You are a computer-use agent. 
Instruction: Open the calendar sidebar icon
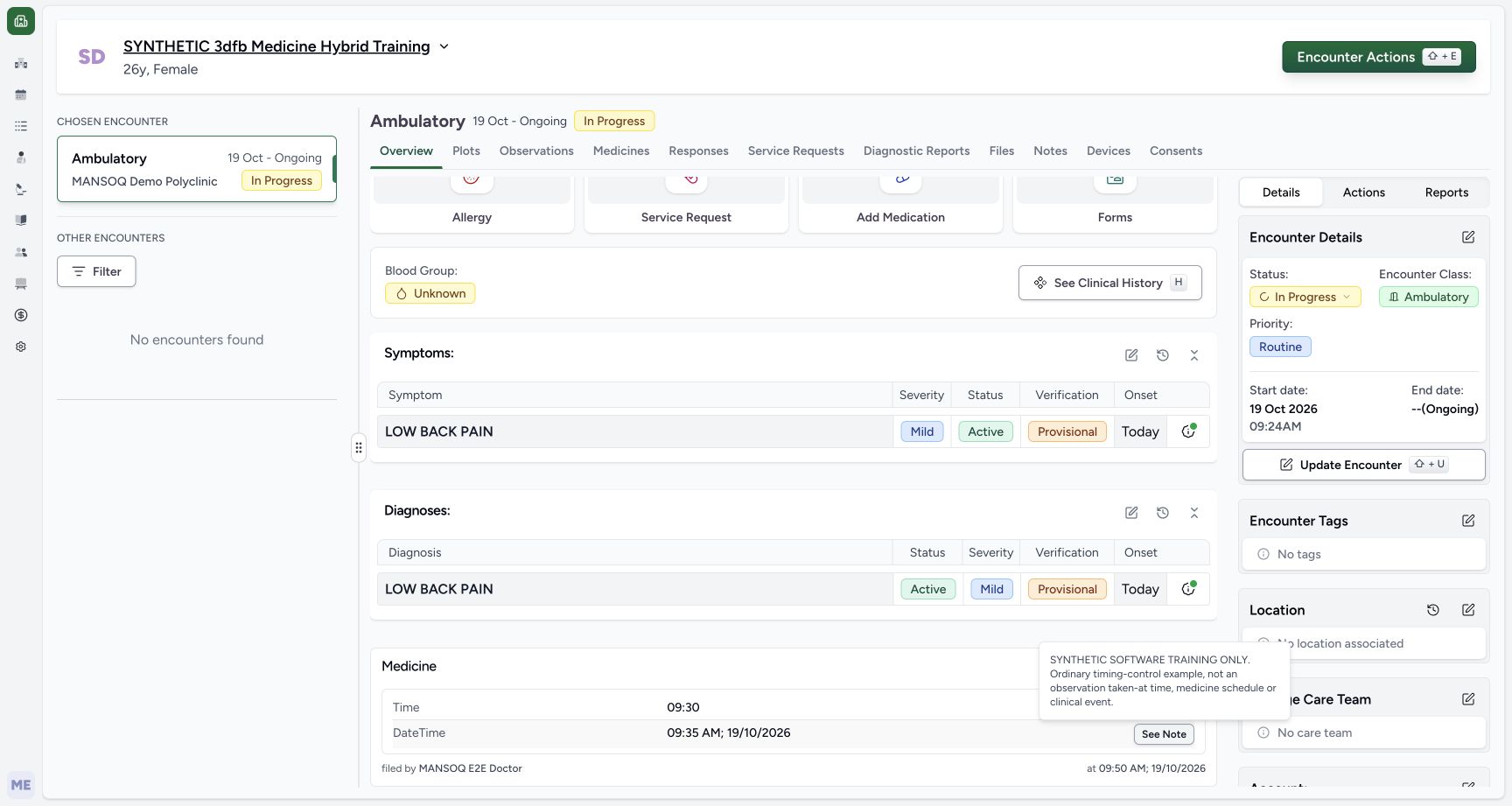click(21, 95)
